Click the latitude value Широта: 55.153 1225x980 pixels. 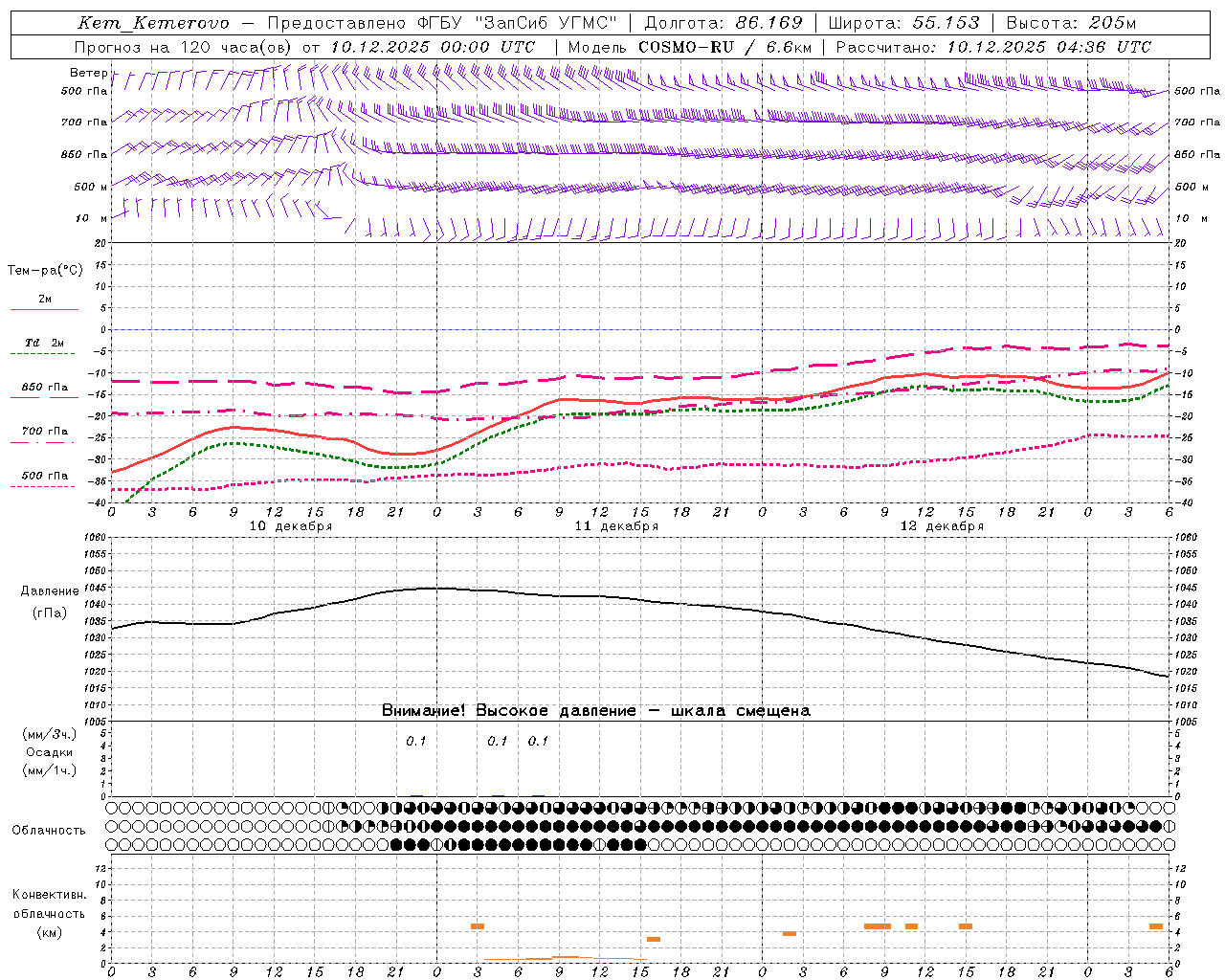(x=904, y=23)
